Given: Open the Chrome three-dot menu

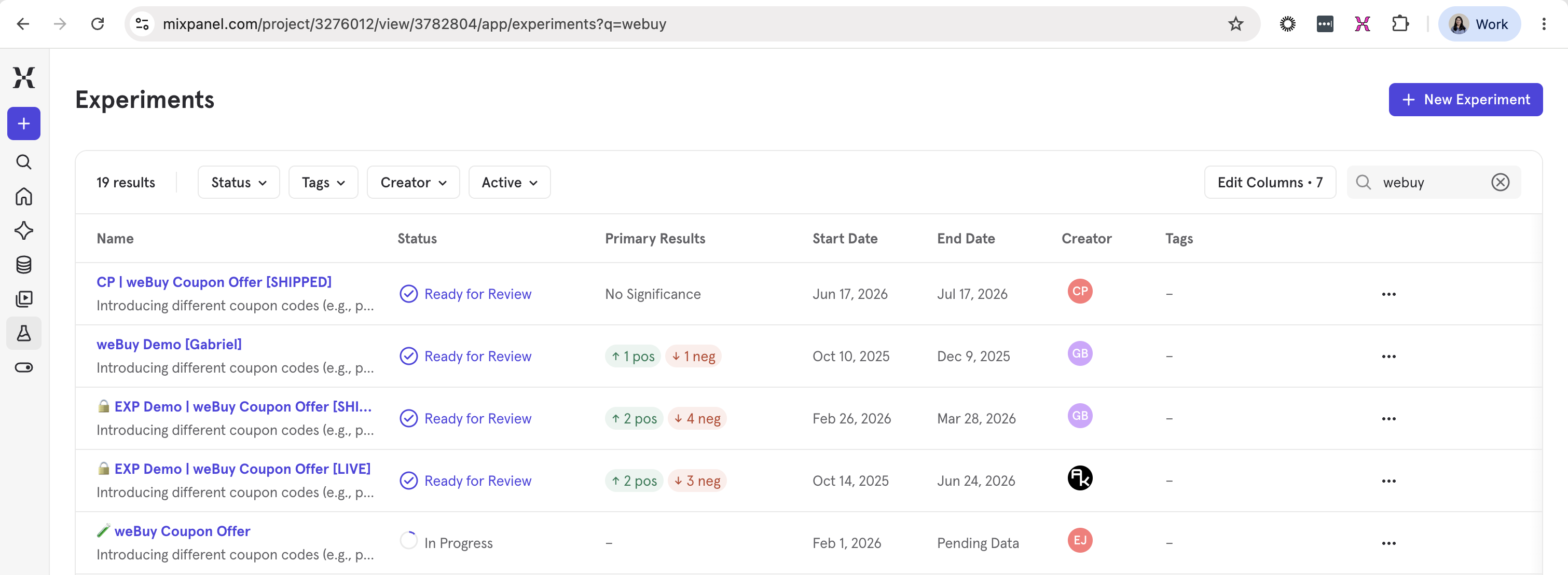Looking at the screenshot, I should coord(1544,24).
